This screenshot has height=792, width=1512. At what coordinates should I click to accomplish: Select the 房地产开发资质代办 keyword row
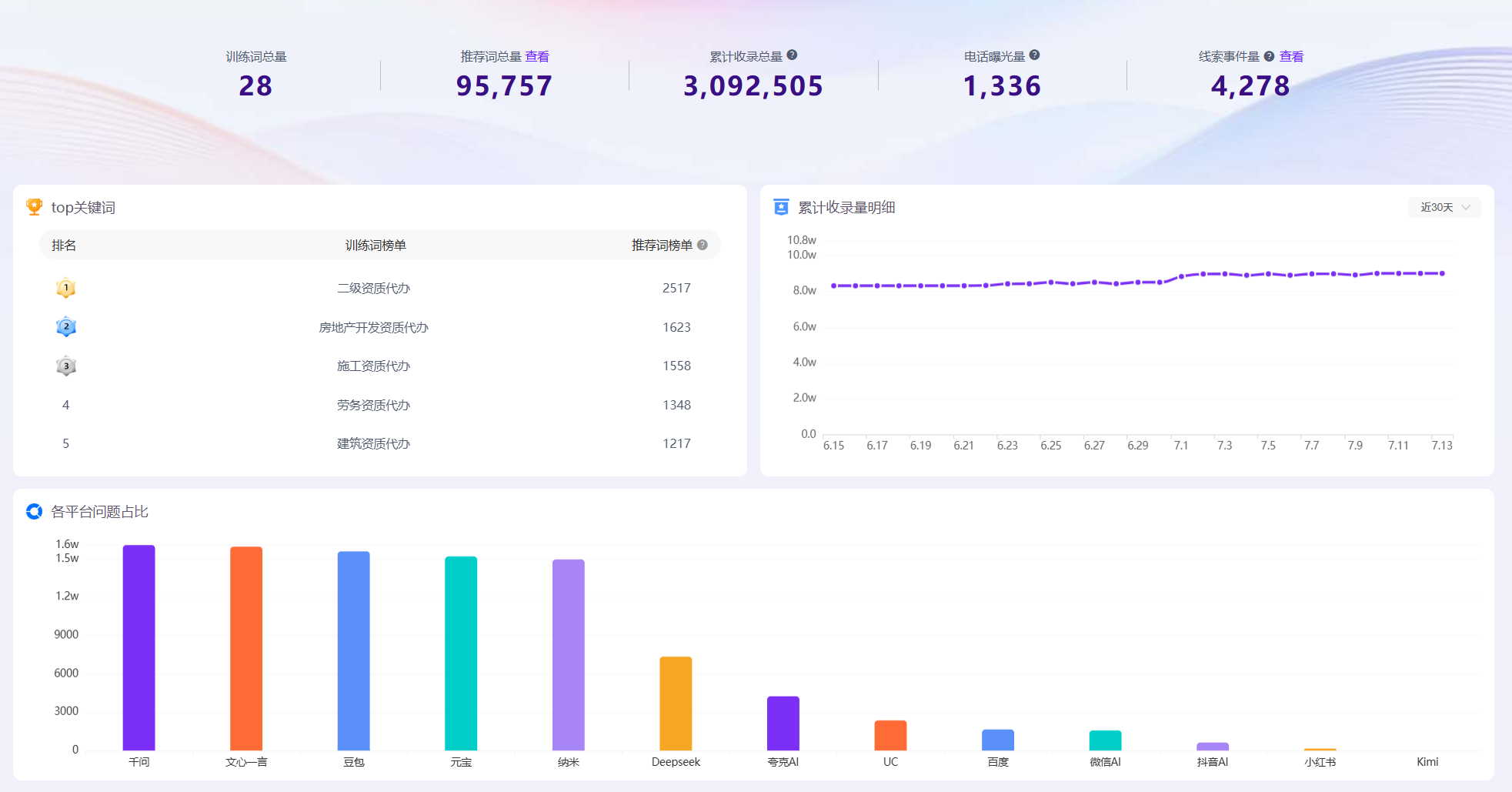point(380,327)
